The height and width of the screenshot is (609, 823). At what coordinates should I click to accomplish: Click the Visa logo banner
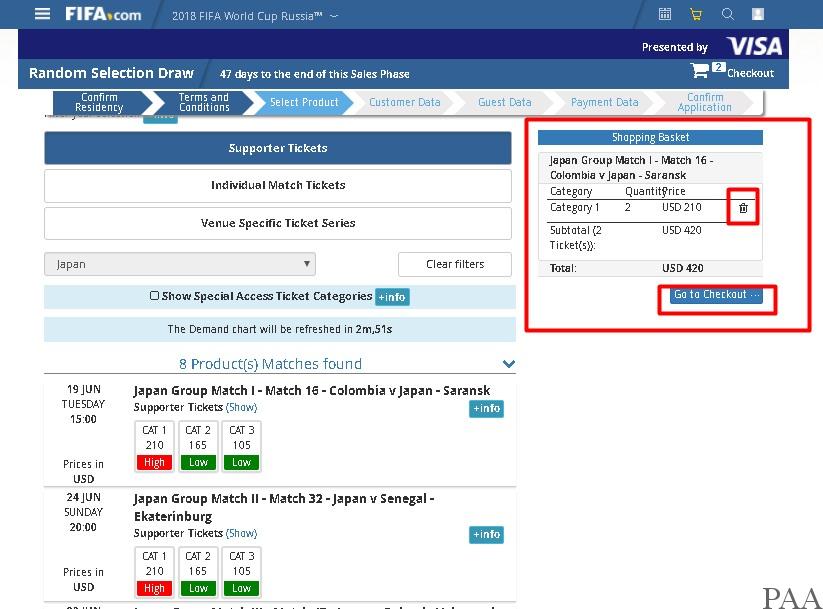(754, 46)
